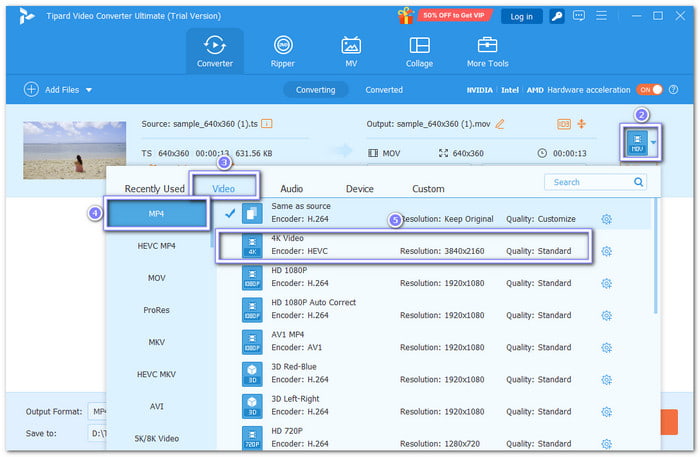Open the Ripper module
This screenshot has width=700, height=457.
283,51
